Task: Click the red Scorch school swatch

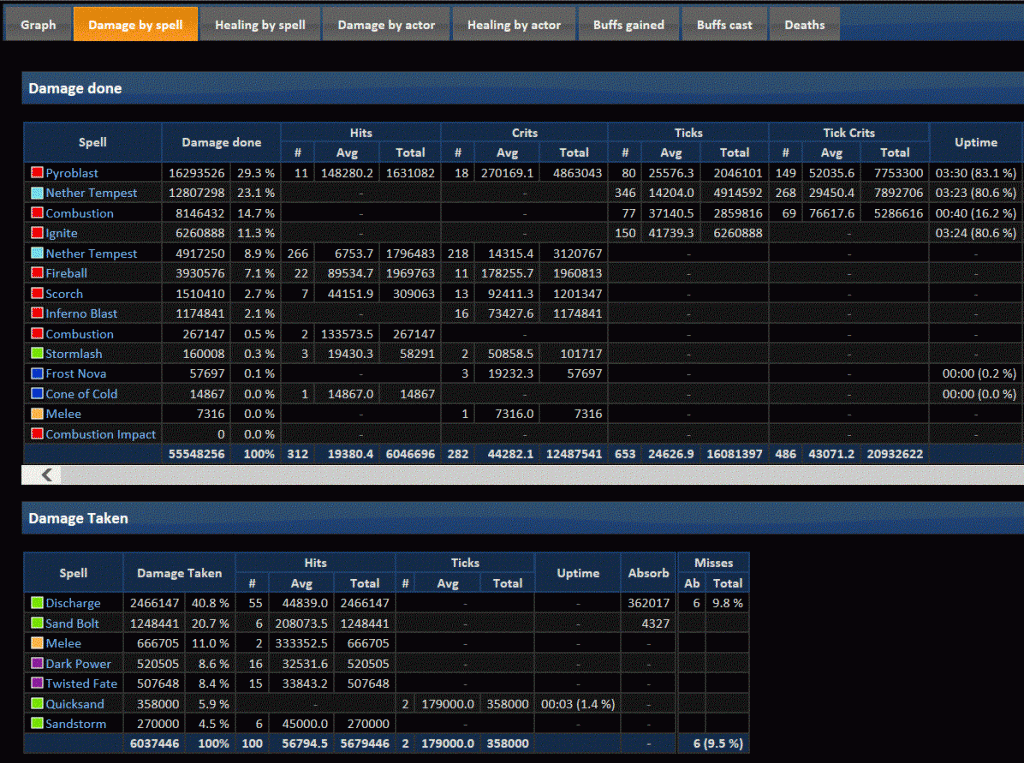Action: coord(37,293)
